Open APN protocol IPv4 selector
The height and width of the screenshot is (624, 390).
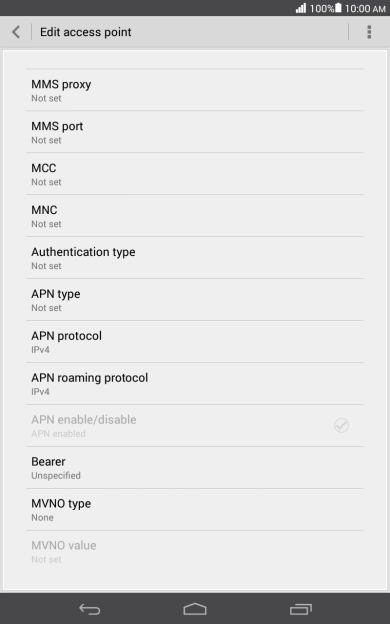tap(195, 342)
